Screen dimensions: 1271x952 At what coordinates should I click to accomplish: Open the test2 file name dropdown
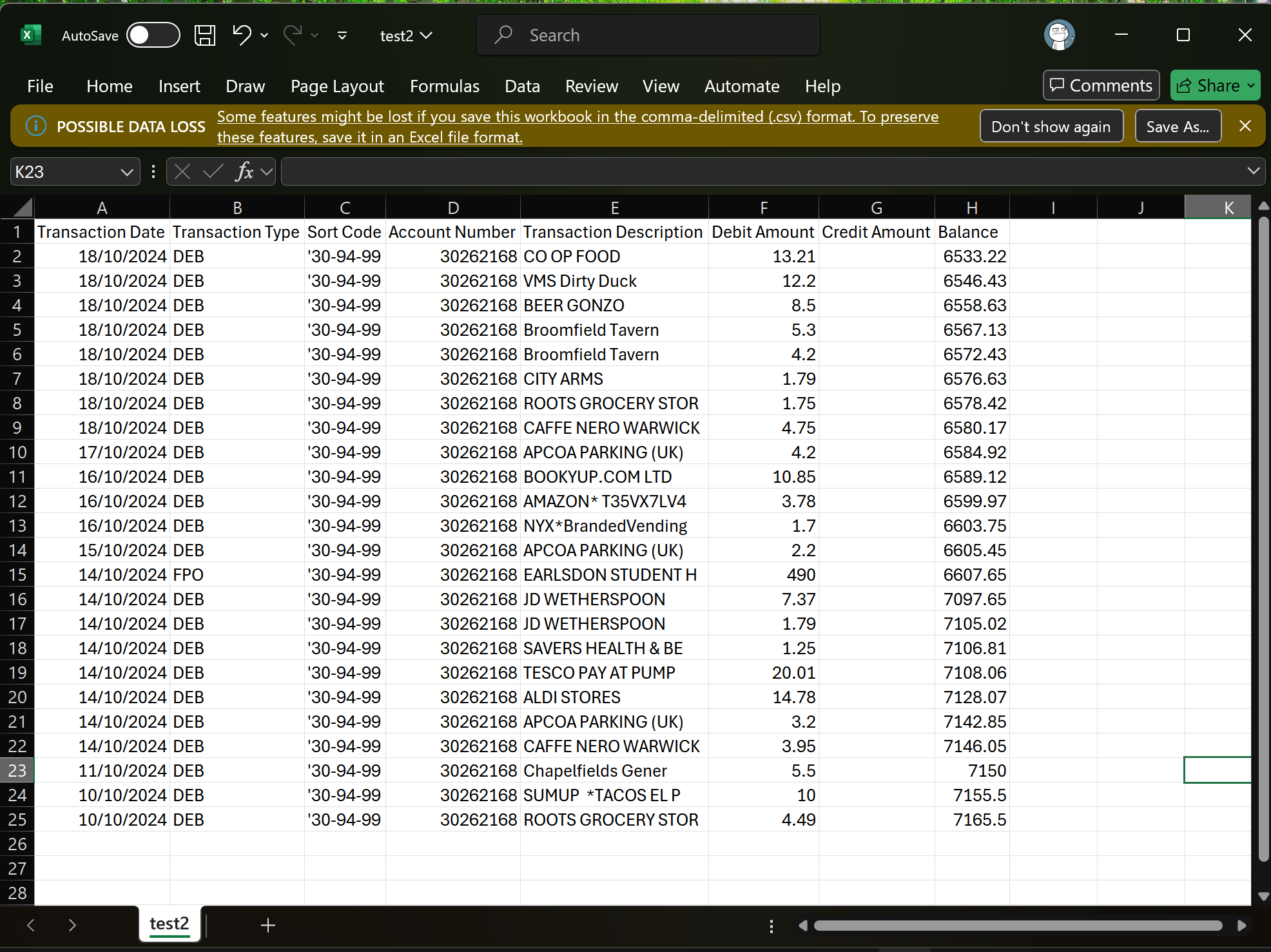point(406,35)
